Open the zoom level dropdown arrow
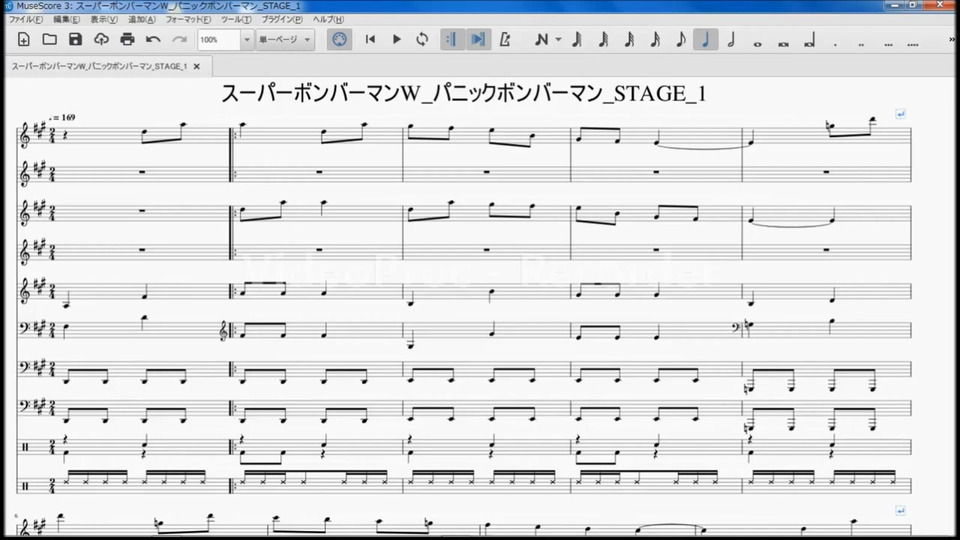The width and height of the screenshot is (960, 540). coord(246,40)
